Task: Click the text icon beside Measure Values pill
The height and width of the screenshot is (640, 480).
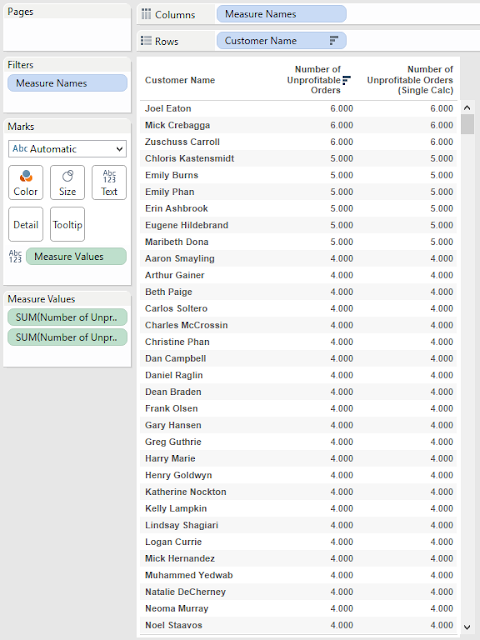Action: (15, 256)
